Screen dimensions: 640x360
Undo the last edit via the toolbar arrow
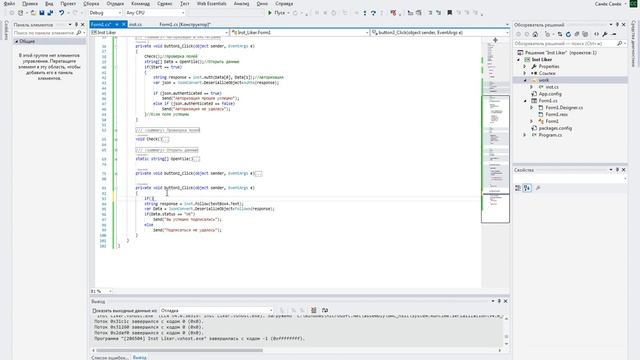pos(62,13)
